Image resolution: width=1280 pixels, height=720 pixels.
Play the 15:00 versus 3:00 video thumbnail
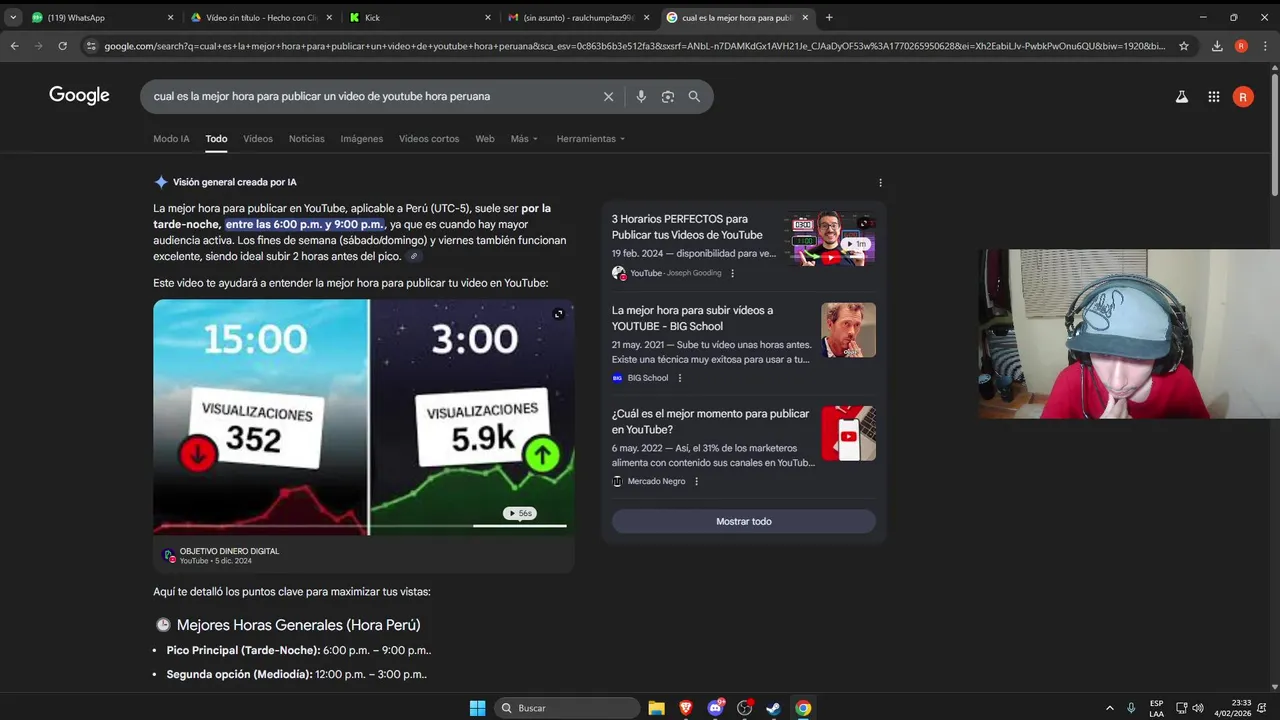click(x=363, y=417)
